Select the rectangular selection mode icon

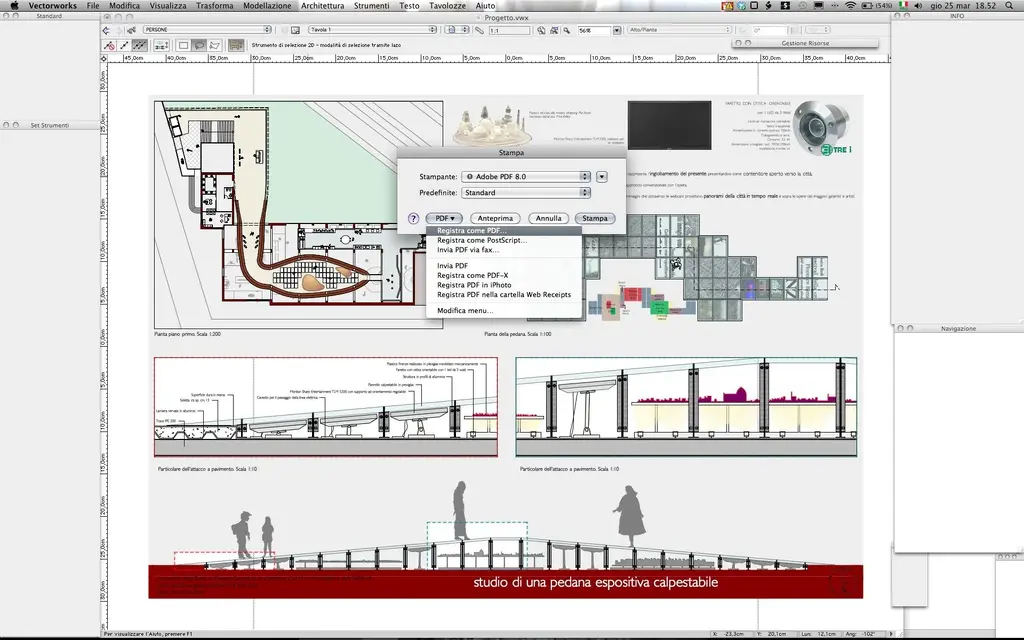coord(184,45)
